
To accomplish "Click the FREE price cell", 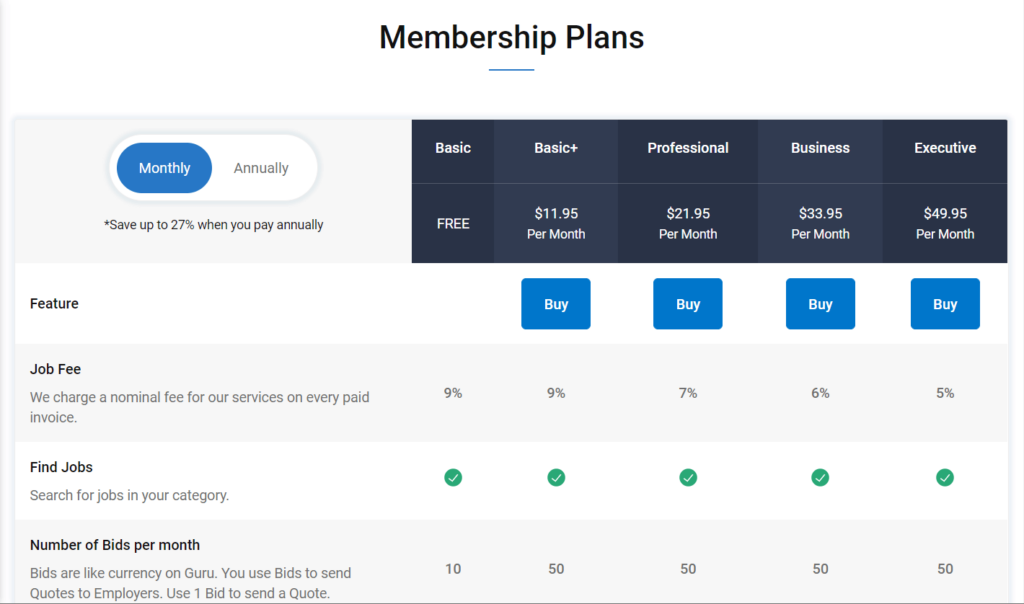I will click(x=453, y=224).
